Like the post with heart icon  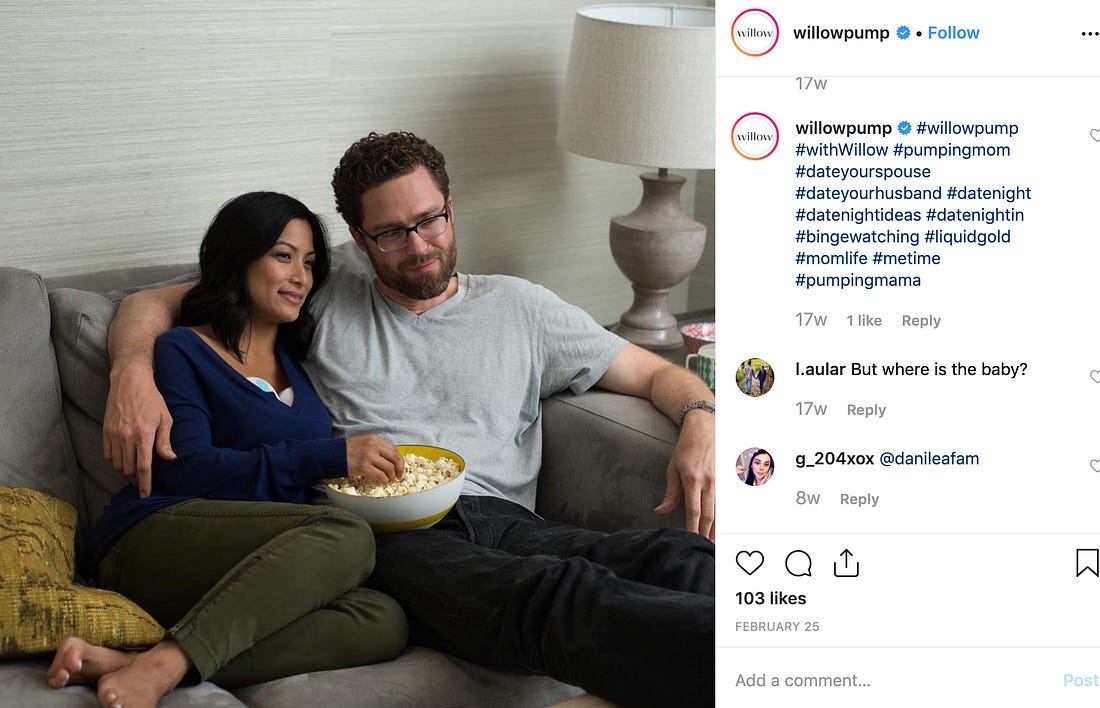749,563
